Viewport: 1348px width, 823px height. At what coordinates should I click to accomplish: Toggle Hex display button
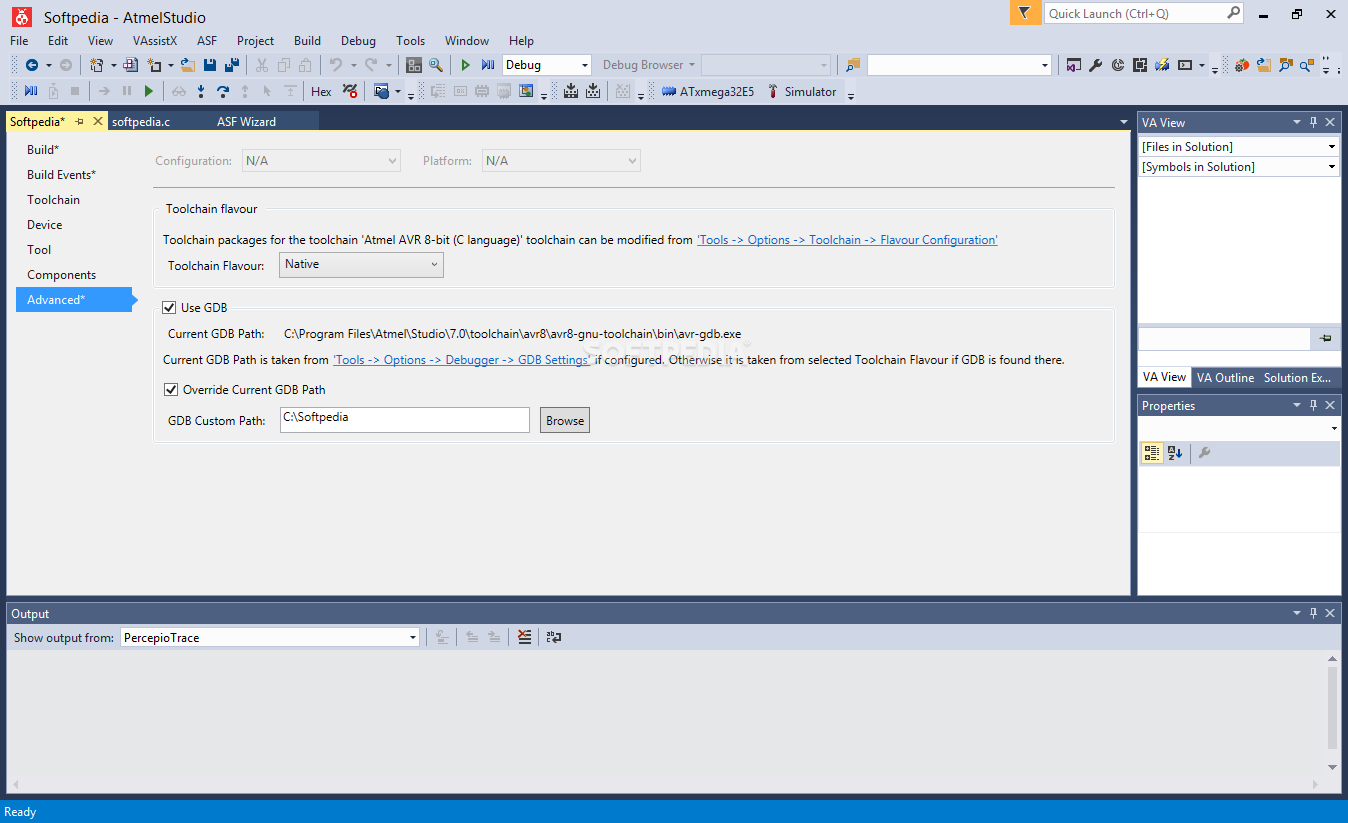321,92
